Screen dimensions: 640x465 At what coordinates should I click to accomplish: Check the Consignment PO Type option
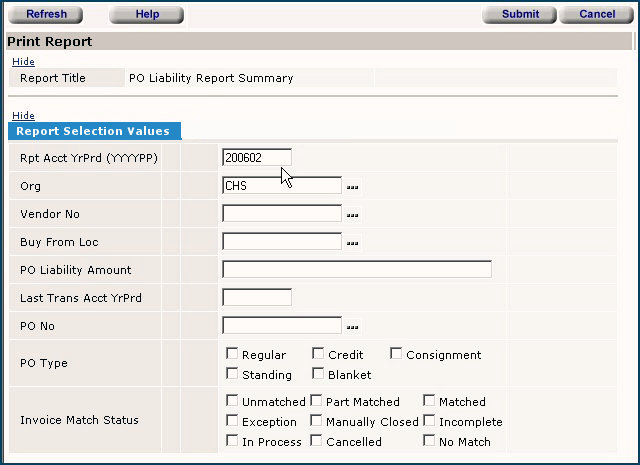(x=396, y=354)
